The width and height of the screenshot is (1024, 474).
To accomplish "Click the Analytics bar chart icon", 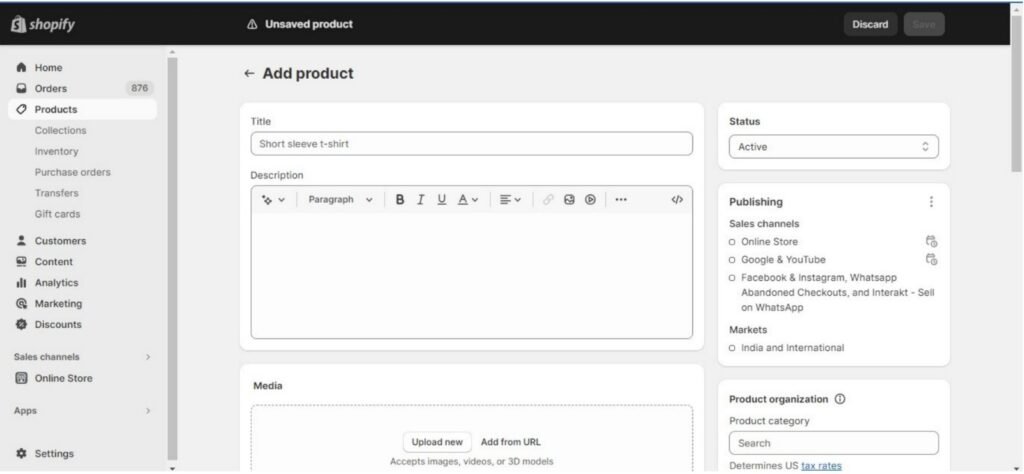I will [22, 282].
